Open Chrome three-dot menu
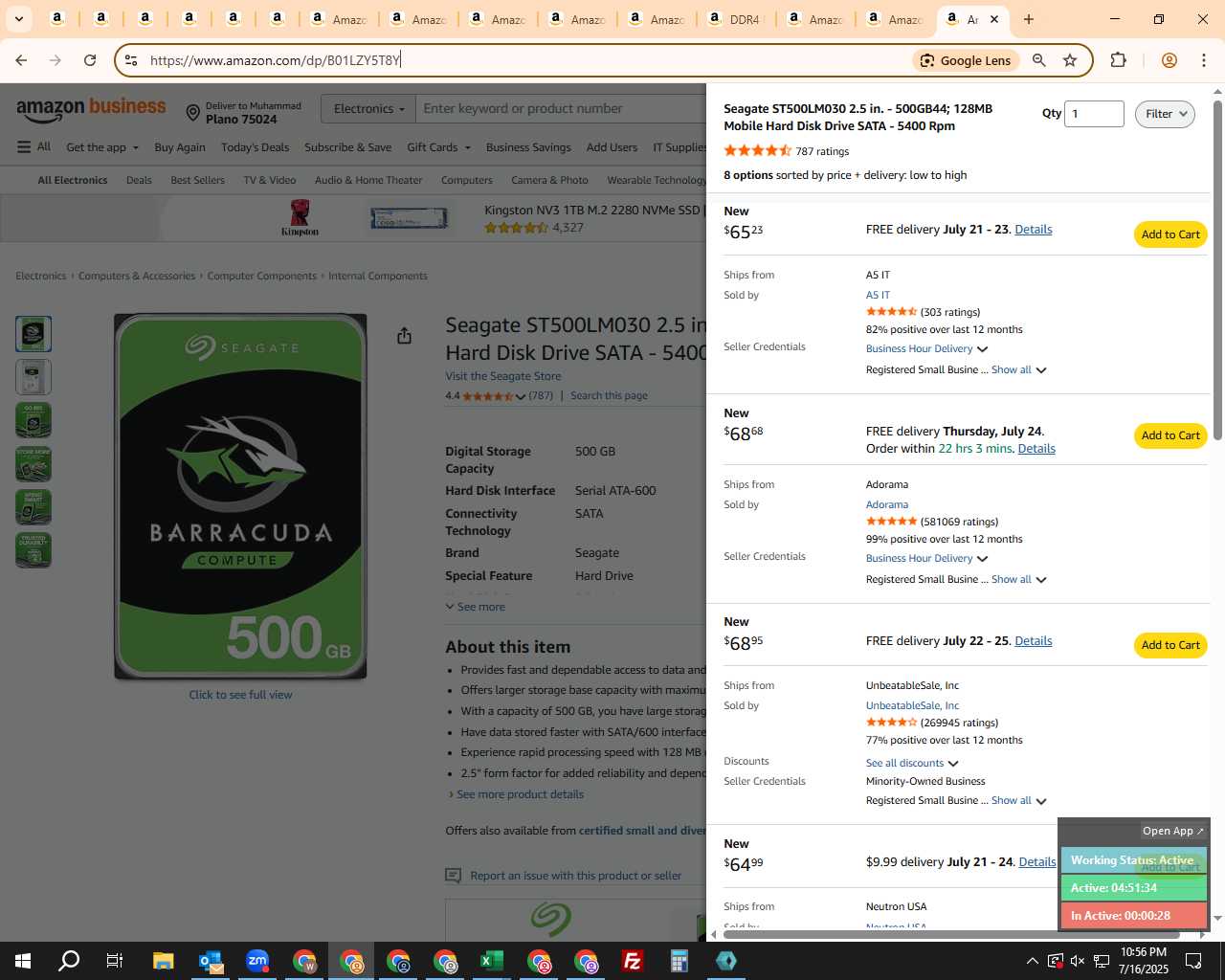The height and width of the screenshot is (980, 1225). tap(1204, 60)
